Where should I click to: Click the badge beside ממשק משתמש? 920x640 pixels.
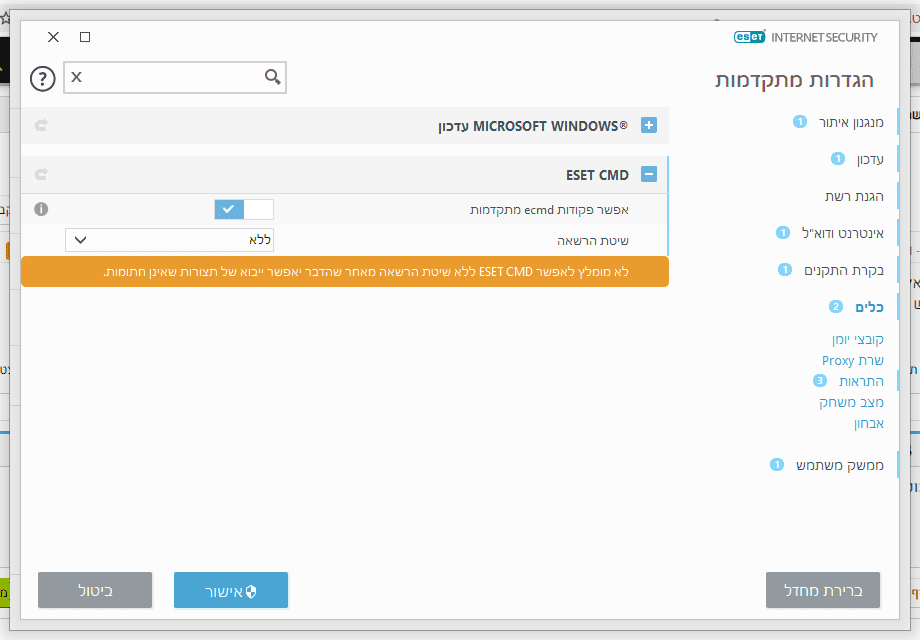[776, 465]
